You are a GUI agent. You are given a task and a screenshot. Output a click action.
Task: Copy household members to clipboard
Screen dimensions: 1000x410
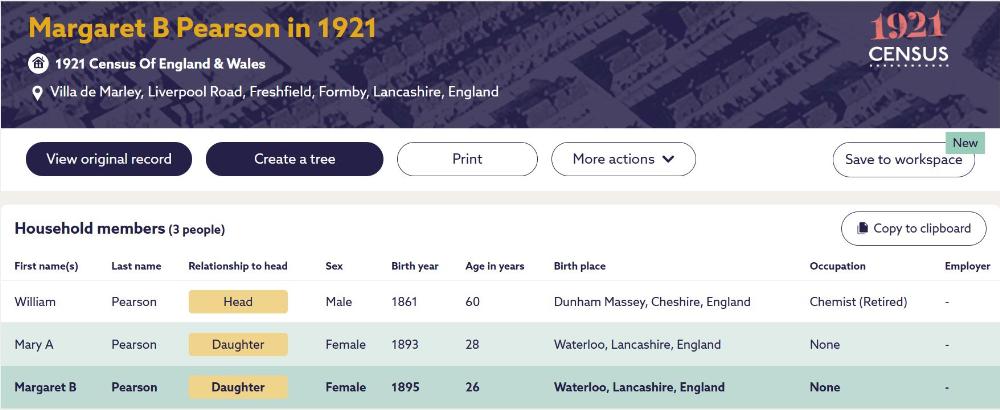pos(913,229)
